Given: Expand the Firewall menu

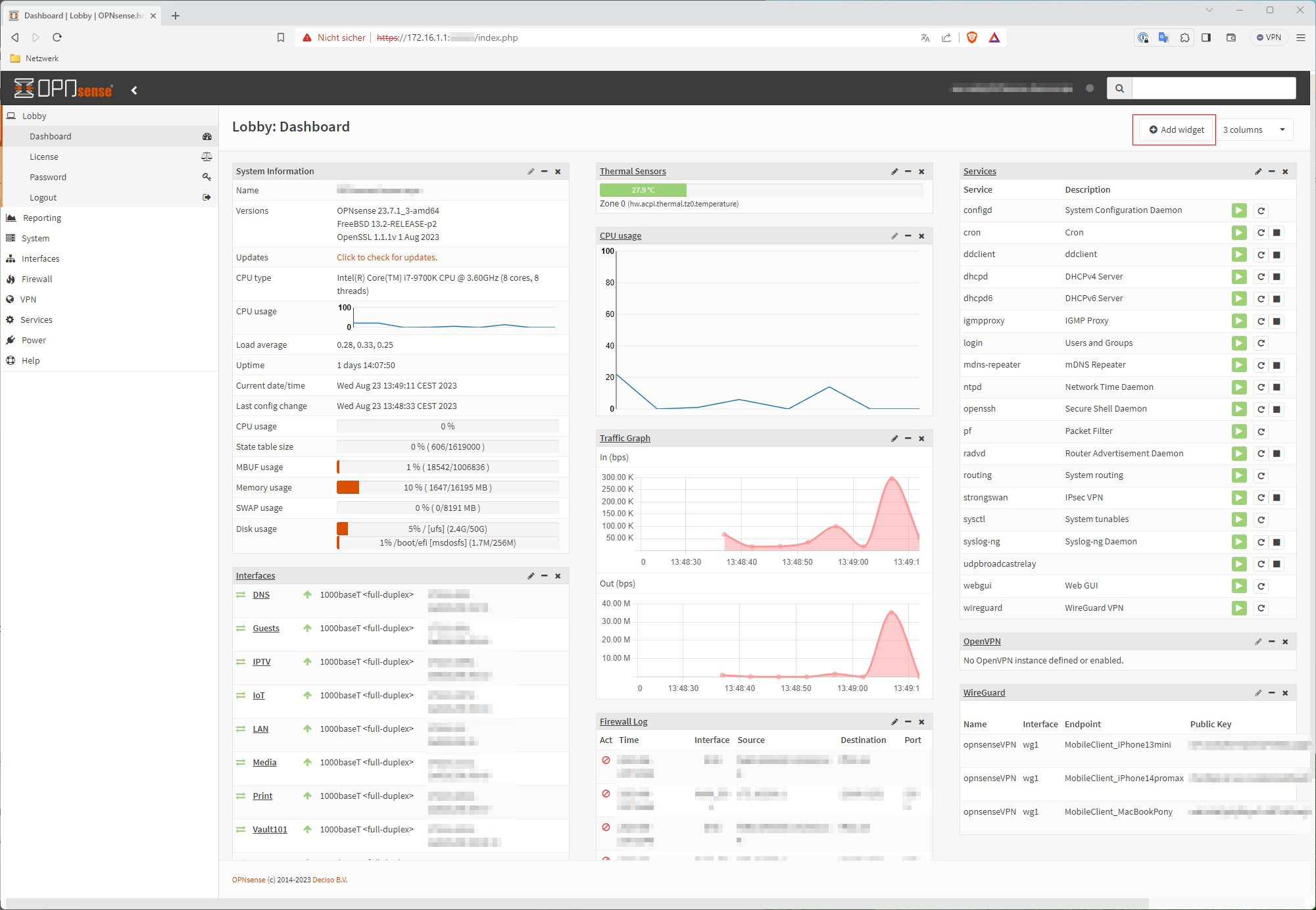Looking at the screenshot, I should tap(109, 279).
